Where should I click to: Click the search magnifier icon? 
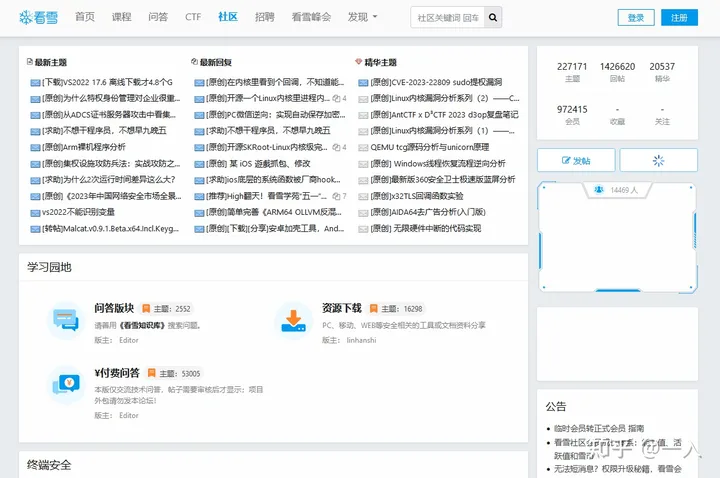(493, 17)
